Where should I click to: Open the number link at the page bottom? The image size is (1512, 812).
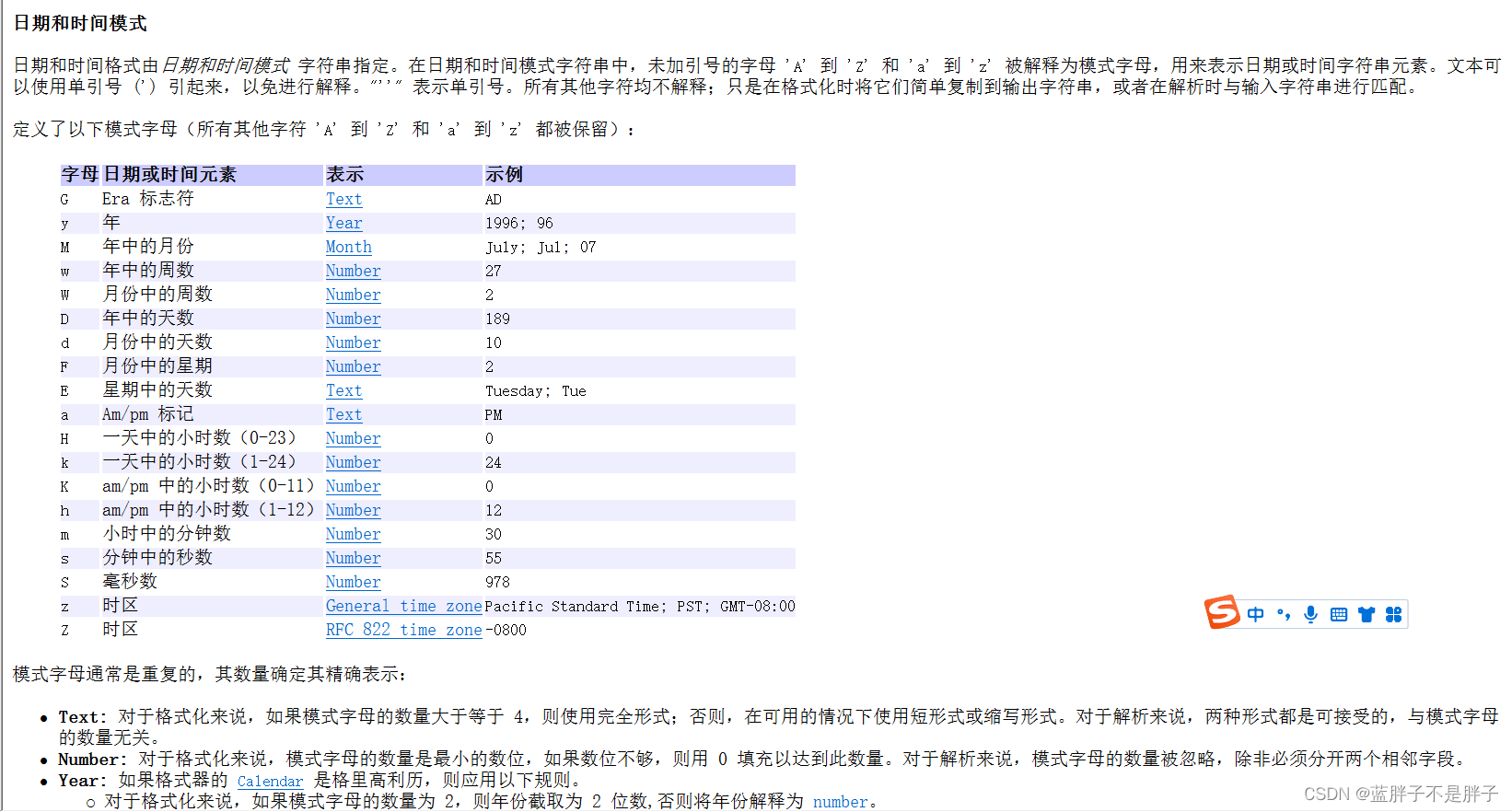pyautogui.click(x=840, y=802)
